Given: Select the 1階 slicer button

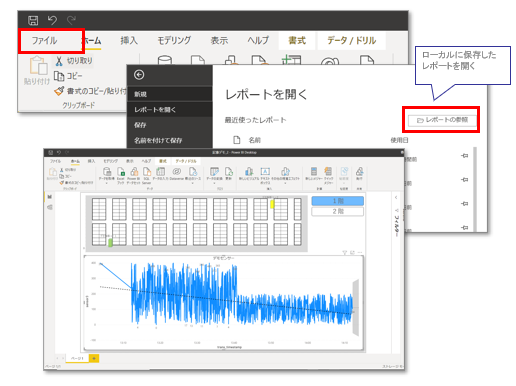Looking at the screenshot, I should (x=338, y=201).
